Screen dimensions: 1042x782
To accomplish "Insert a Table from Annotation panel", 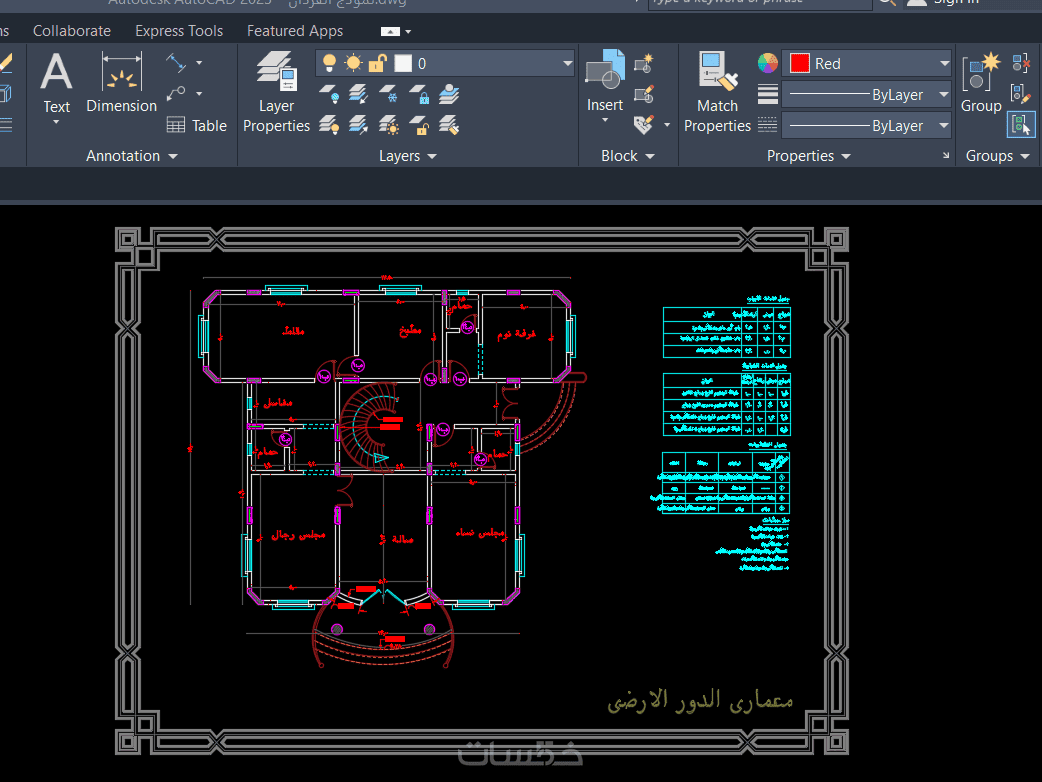I will [x=197, y=126].
